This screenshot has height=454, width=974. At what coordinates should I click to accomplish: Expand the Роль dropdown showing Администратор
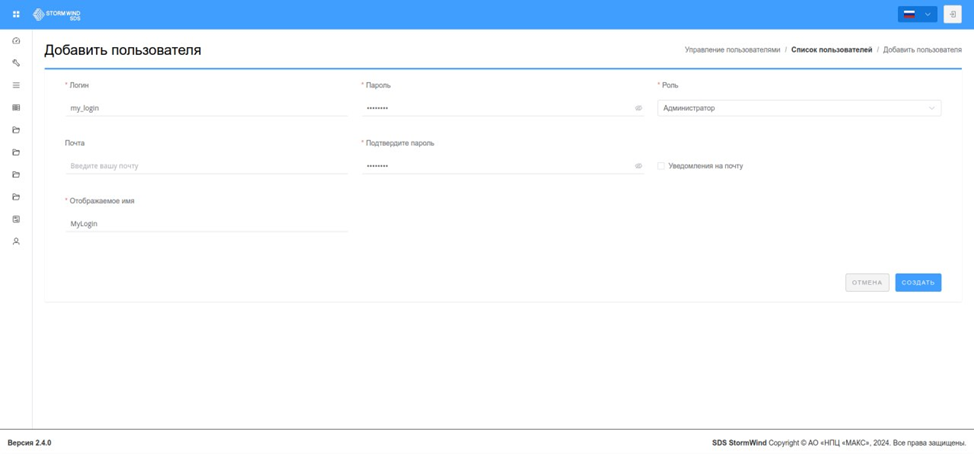click(799, 108)
